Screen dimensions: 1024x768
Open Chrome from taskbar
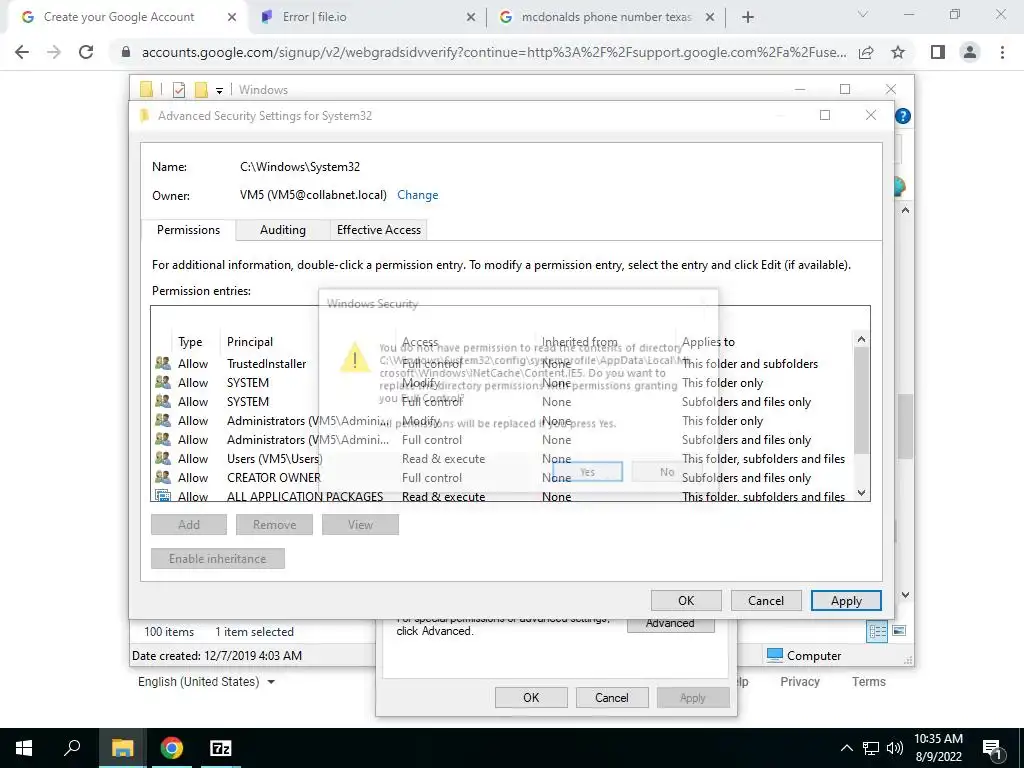(171, 748)
